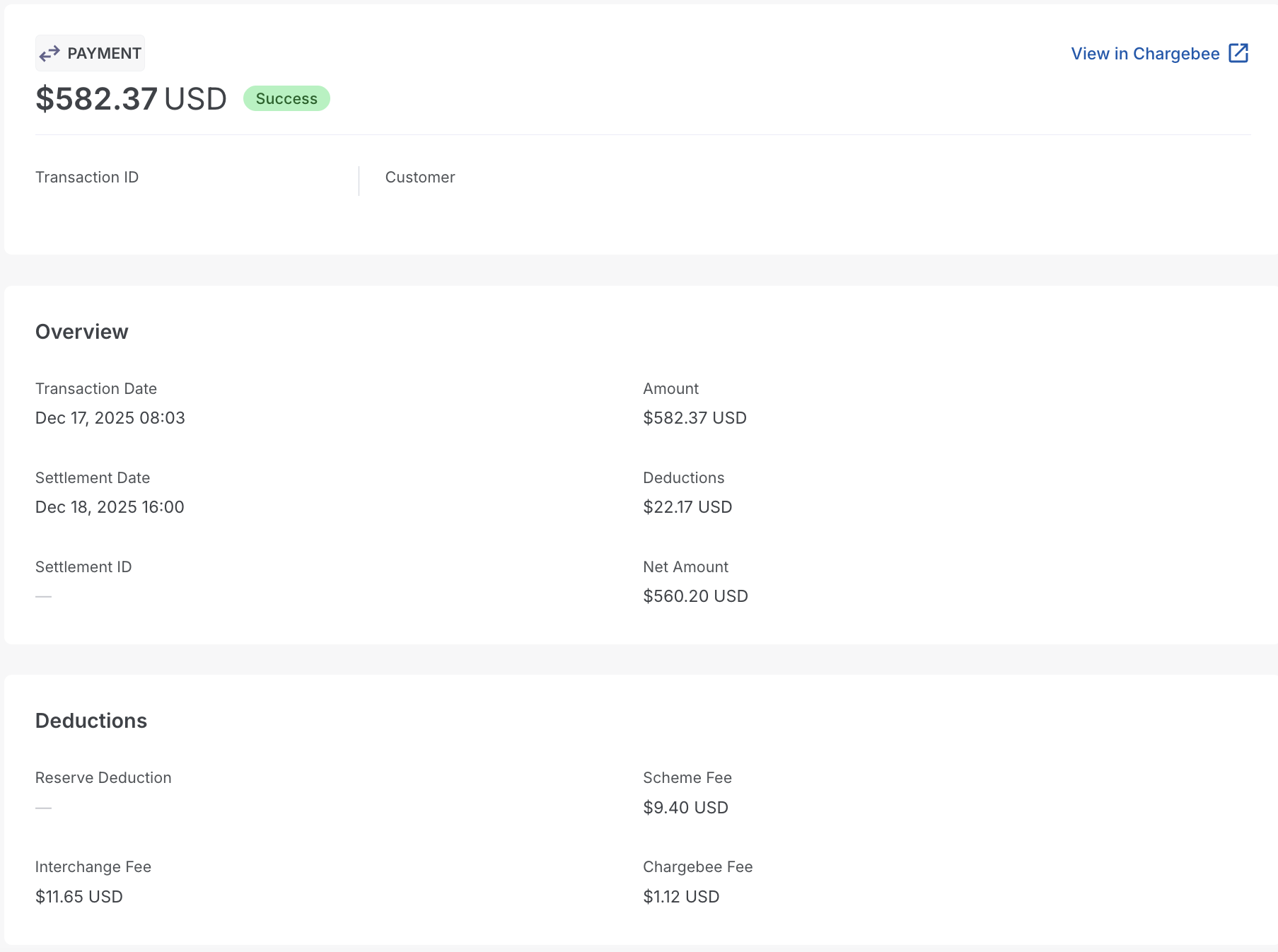Select the Transaction Date value Dec 17, 2025

(x=110, y=417)
